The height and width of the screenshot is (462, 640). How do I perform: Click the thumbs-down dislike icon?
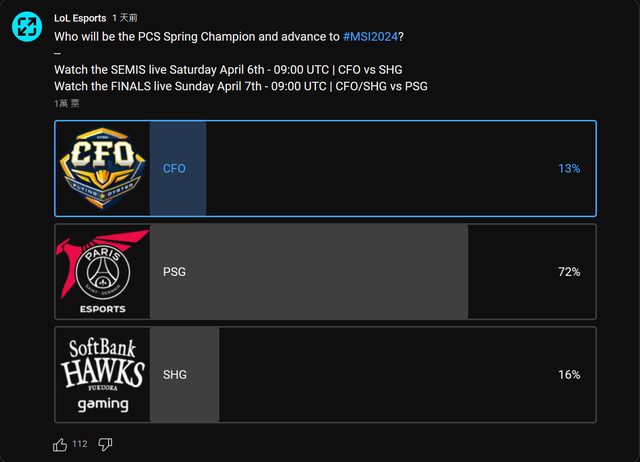105,444
